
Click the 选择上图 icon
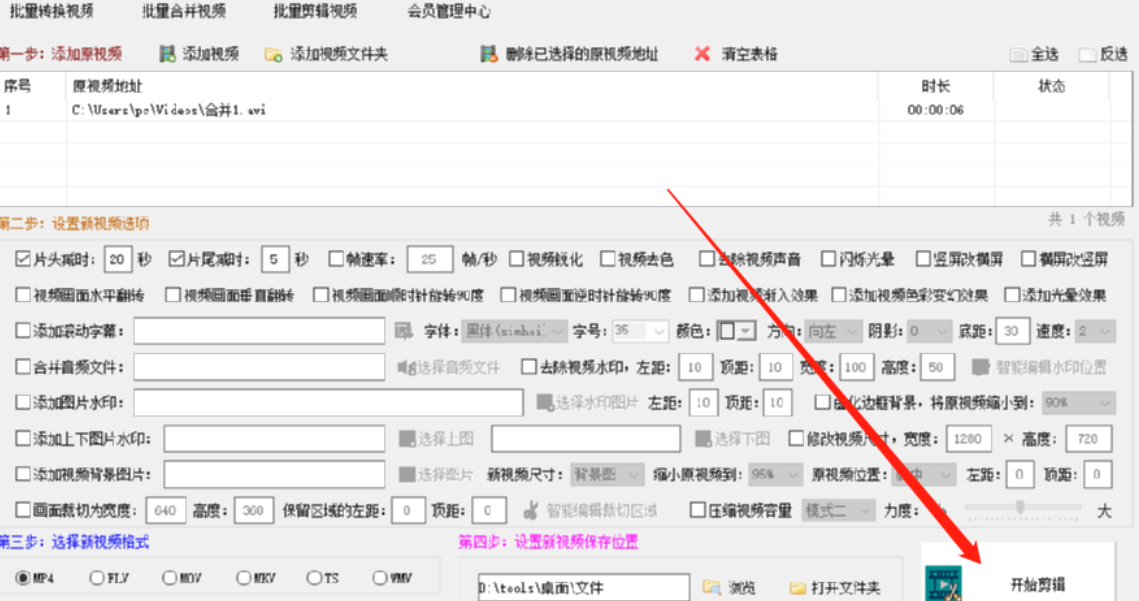(x=407, y=438)
